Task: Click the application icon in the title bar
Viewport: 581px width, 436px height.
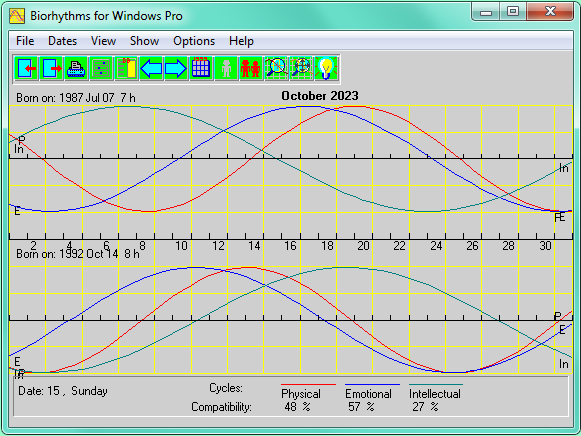Action: 17,16
